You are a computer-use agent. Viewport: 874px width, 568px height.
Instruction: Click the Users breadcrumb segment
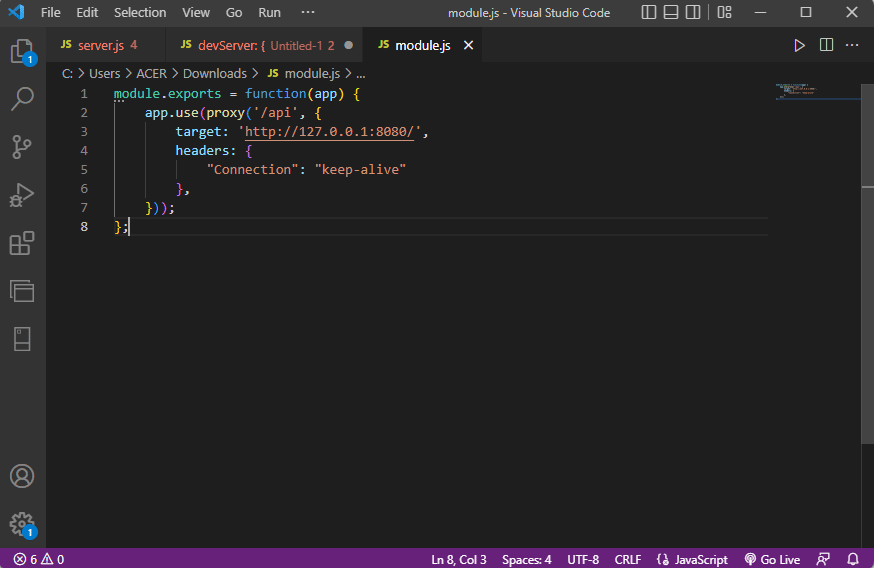click(104, 74)
